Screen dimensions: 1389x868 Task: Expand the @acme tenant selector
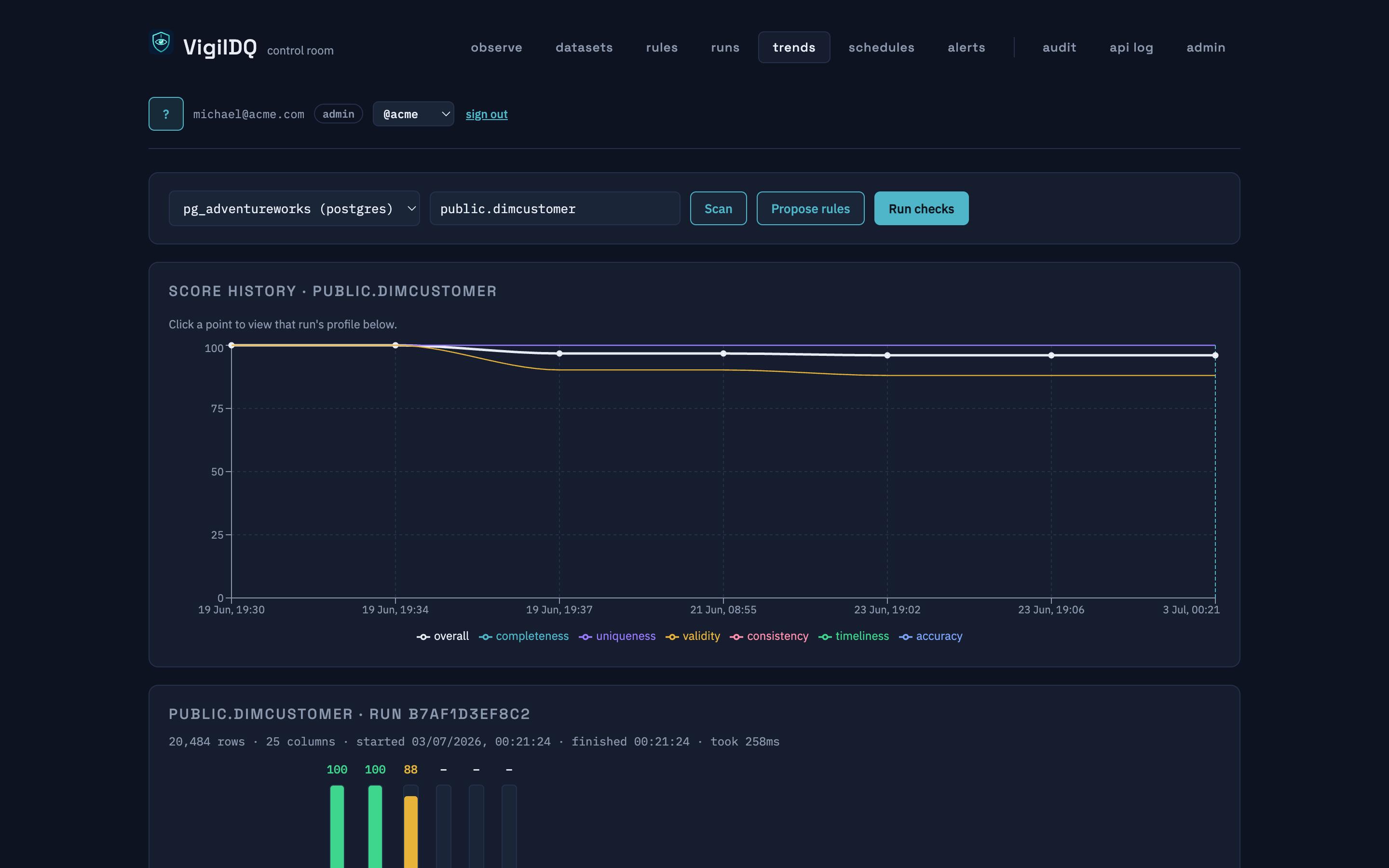(413, 114)
